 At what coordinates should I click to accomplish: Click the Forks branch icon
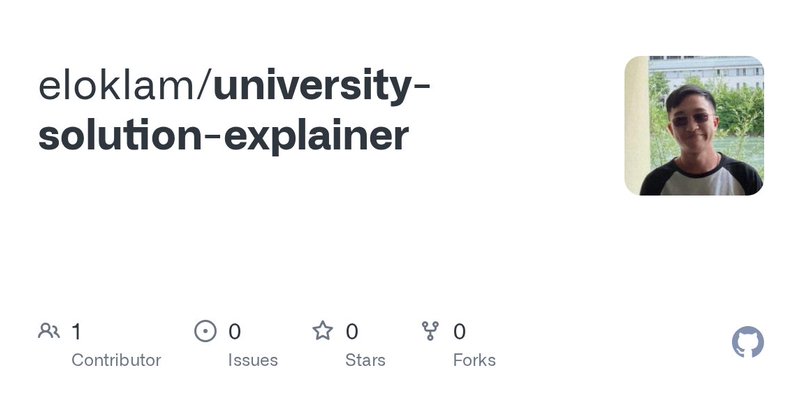click(x=430, y=331)
